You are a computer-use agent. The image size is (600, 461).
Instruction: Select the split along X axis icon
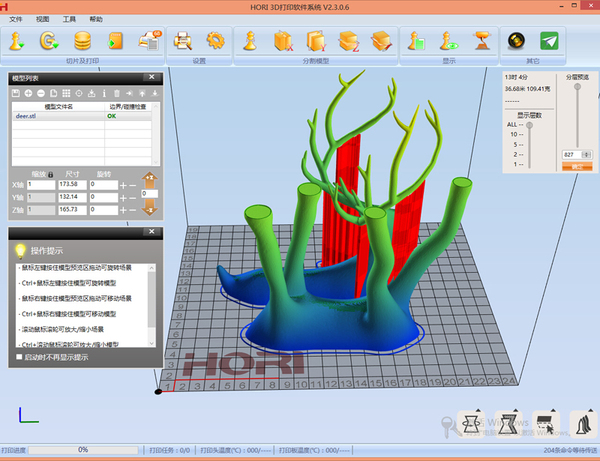coord(284,41)
